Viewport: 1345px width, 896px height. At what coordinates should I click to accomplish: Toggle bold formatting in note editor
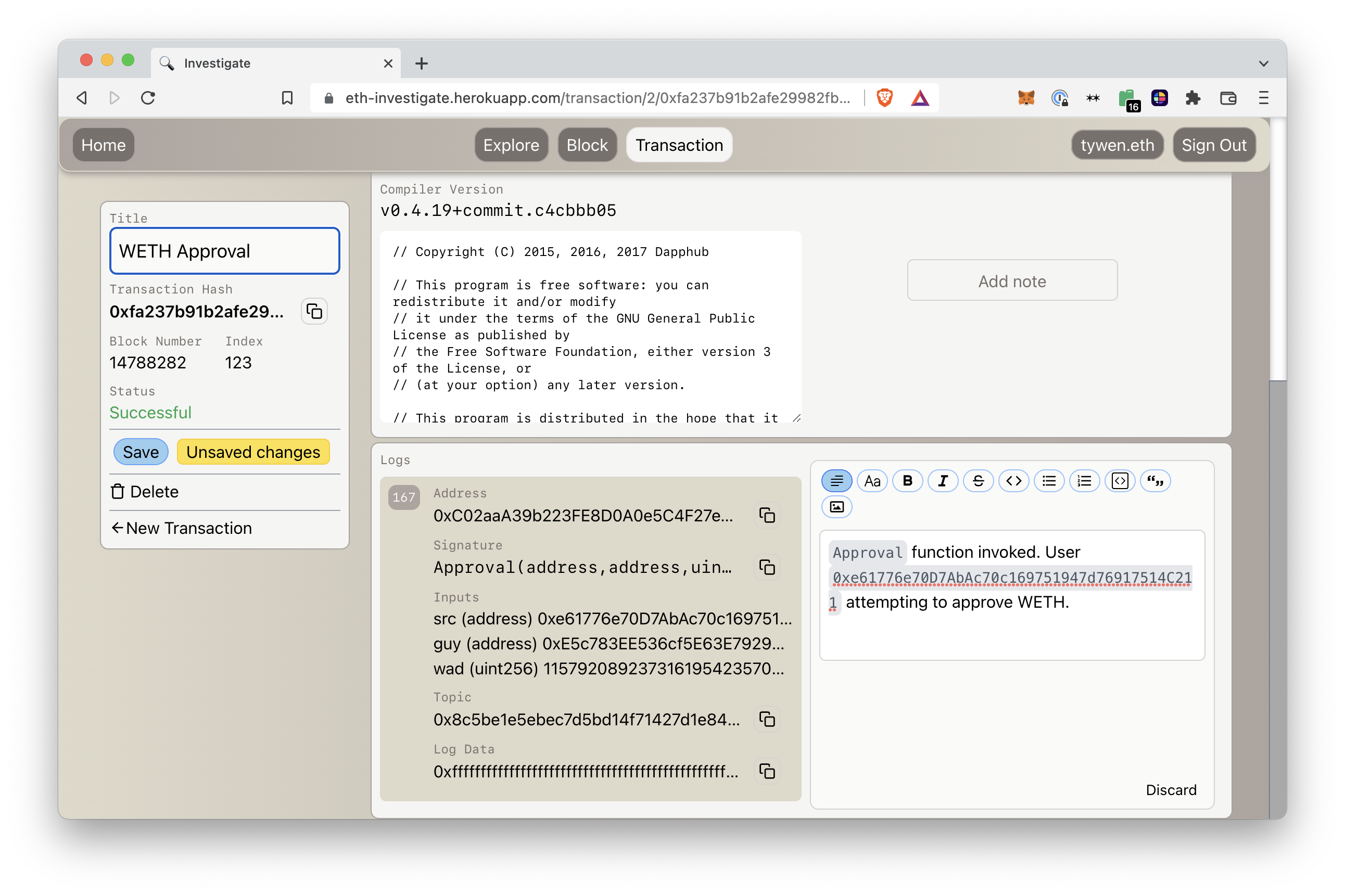(907, 481)
